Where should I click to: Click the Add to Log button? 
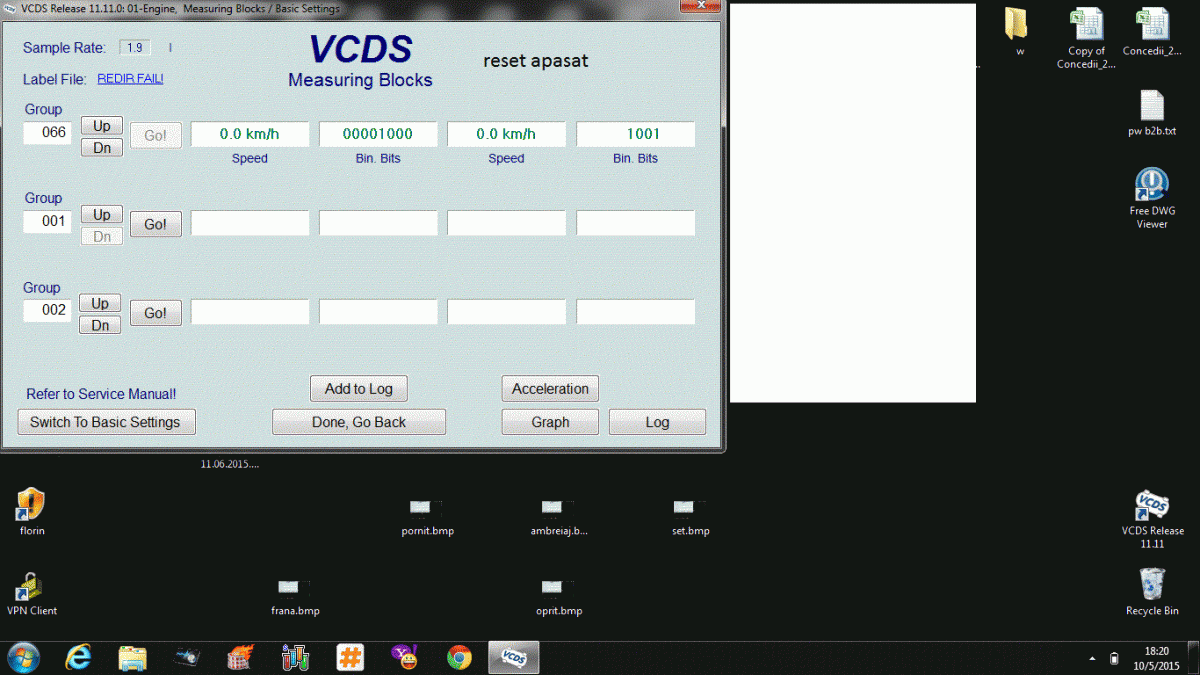click(x=359, y=389)
